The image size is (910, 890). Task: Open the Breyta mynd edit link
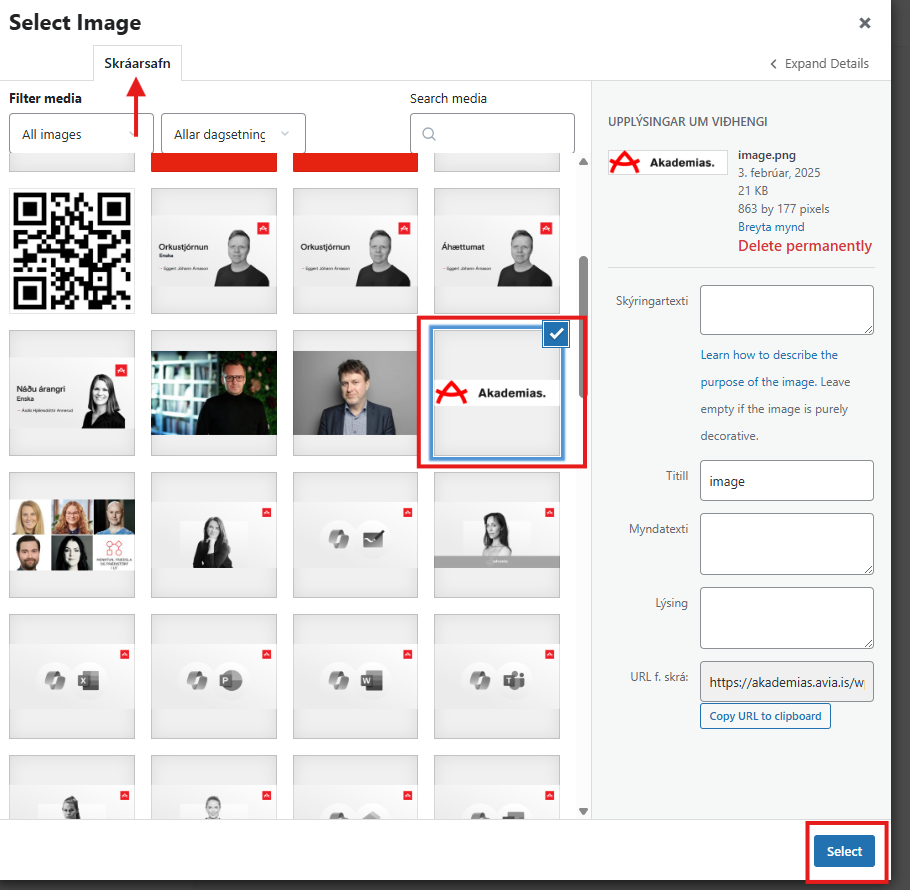tap(771, 227)
